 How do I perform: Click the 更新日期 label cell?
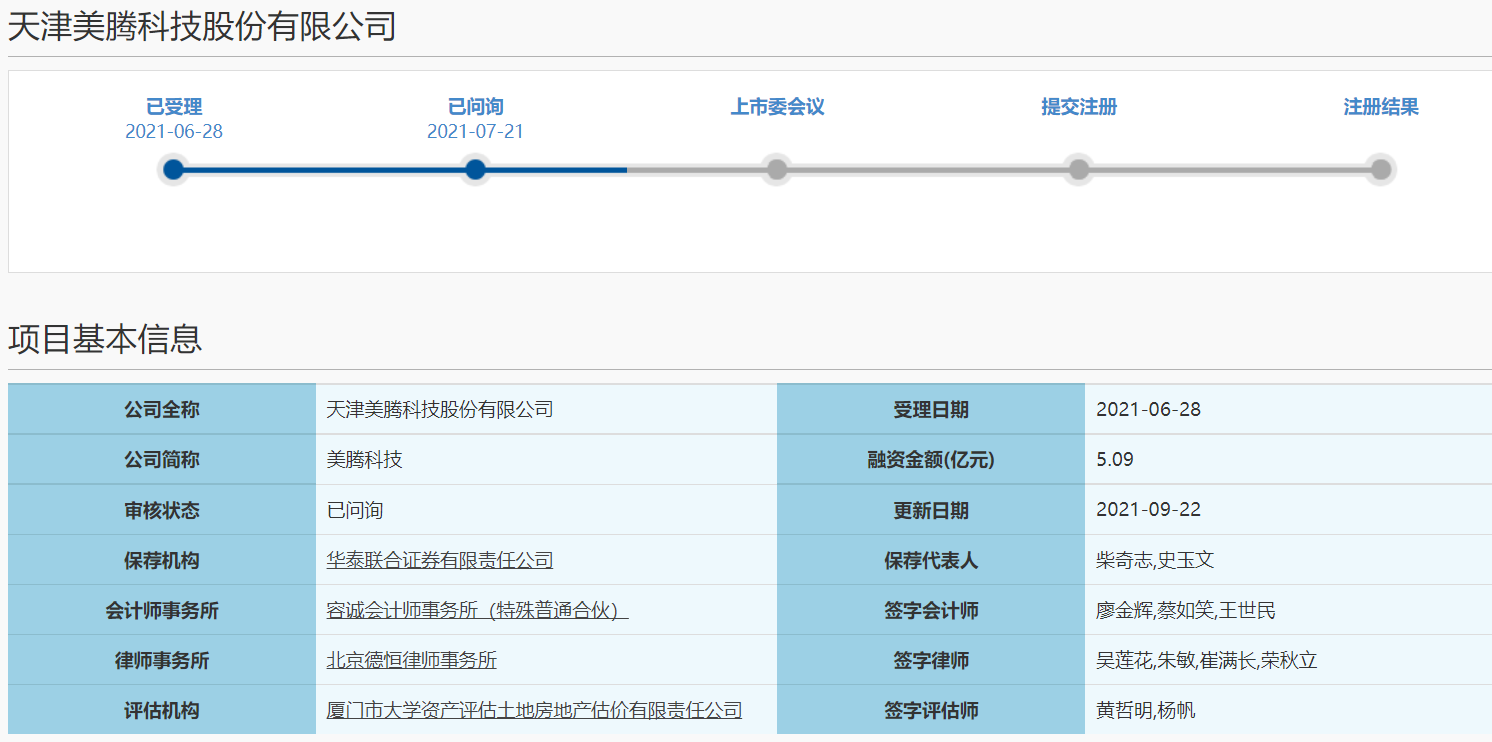[931, 510]
